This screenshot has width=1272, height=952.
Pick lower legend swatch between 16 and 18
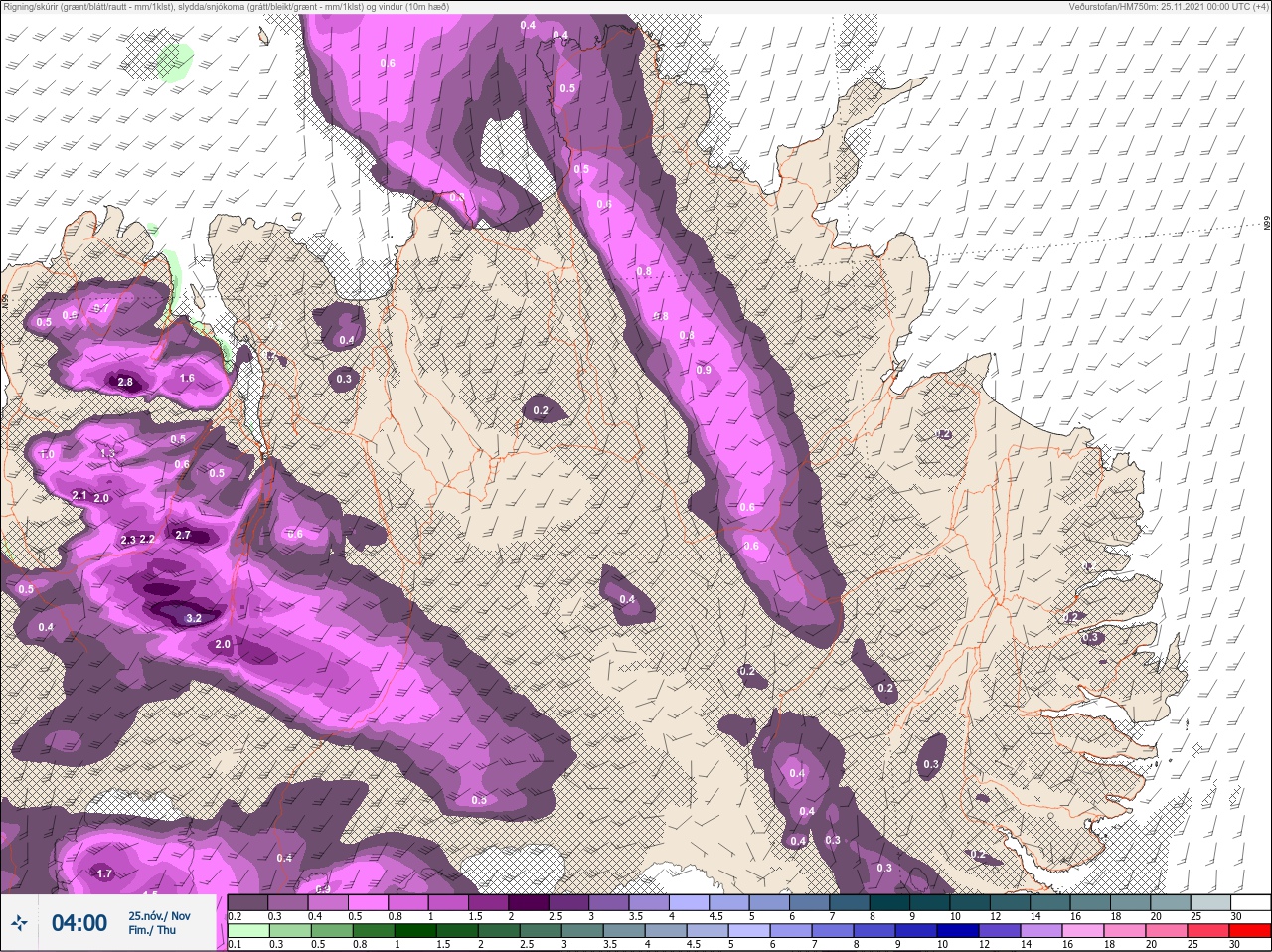1082,930
